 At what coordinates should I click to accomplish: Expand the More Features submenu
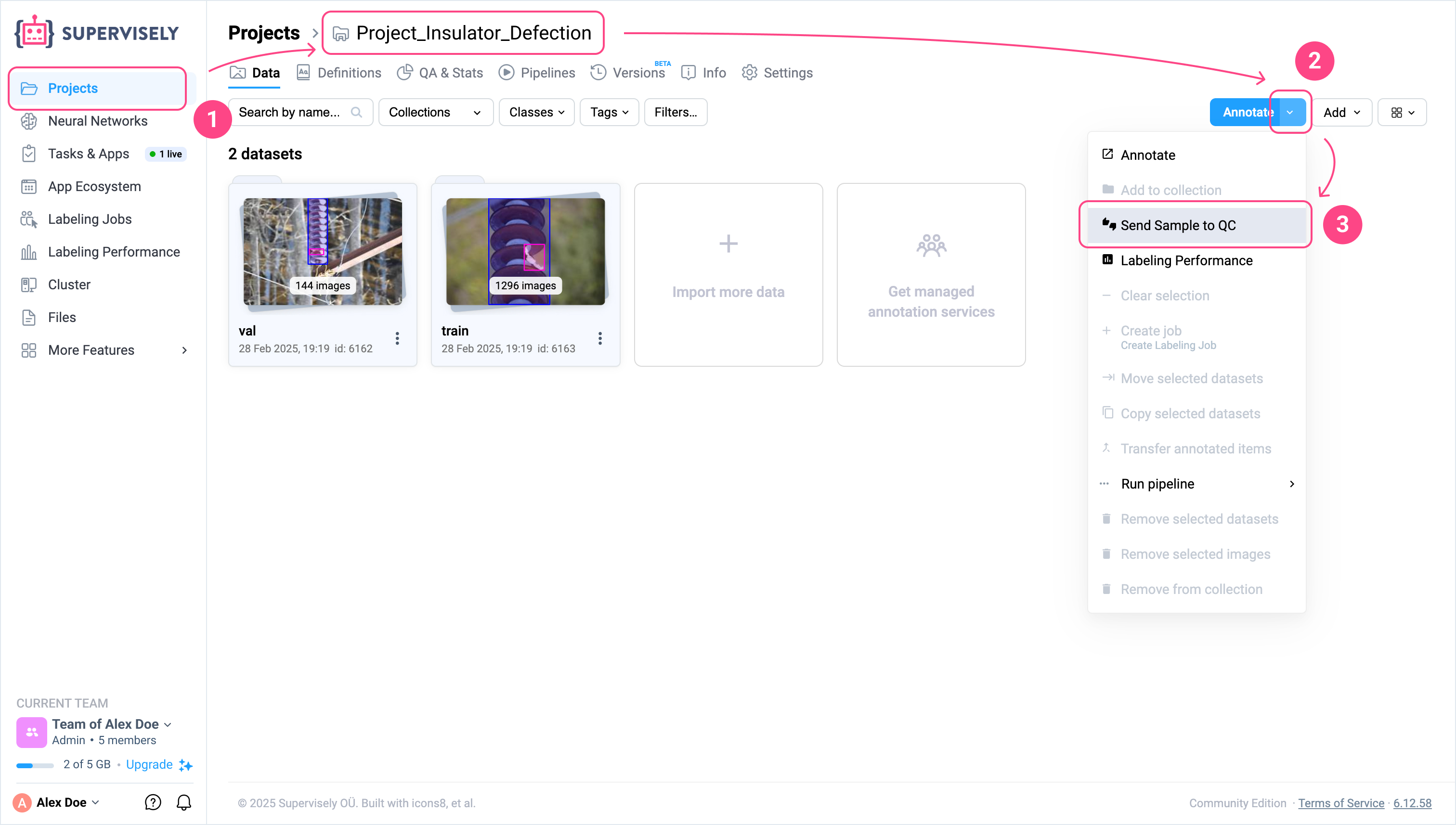[183, 349]
